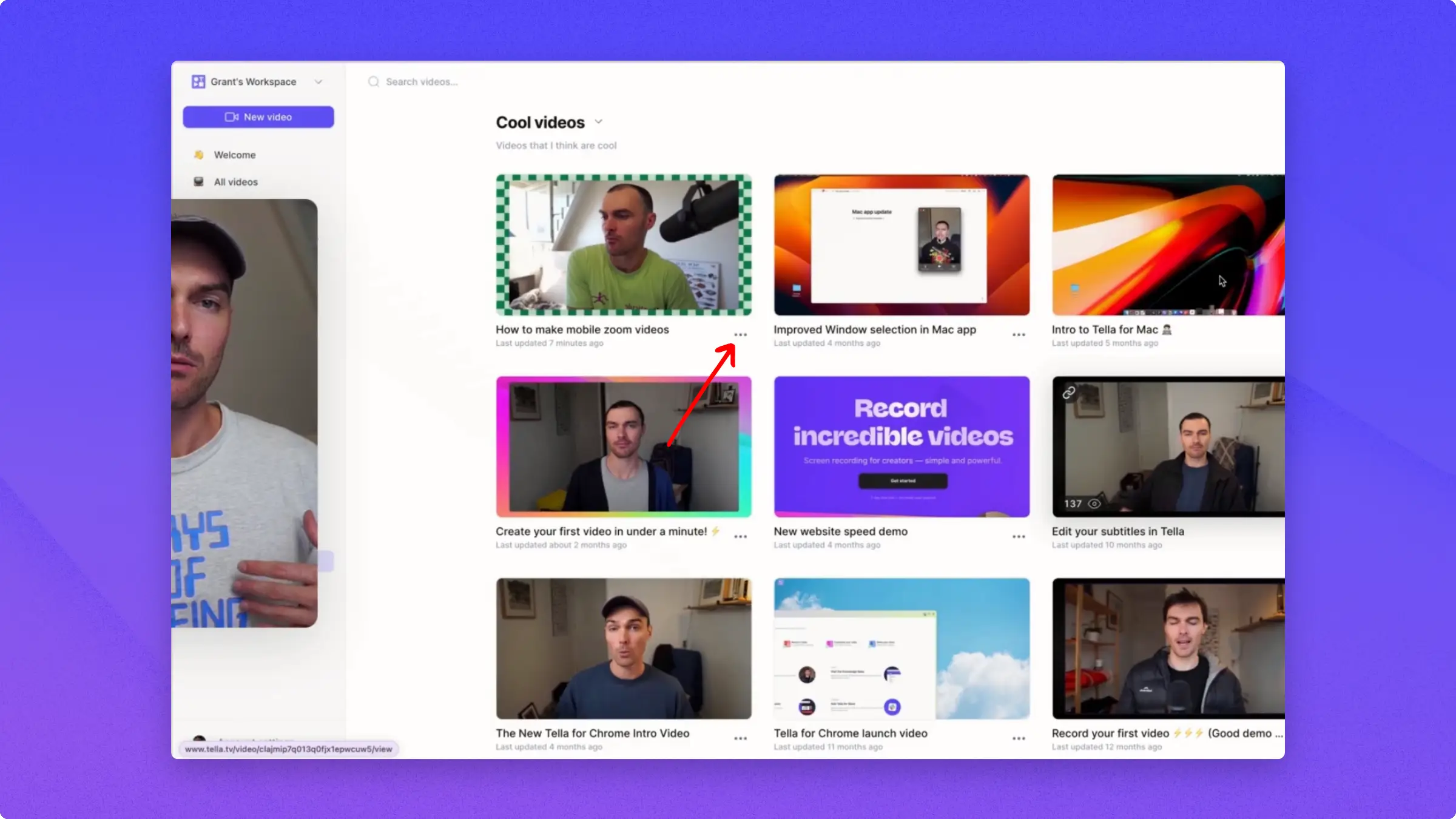Click title 'New website speed demo'
This screenshot has width=1456, height=819.
click(841, 531)
